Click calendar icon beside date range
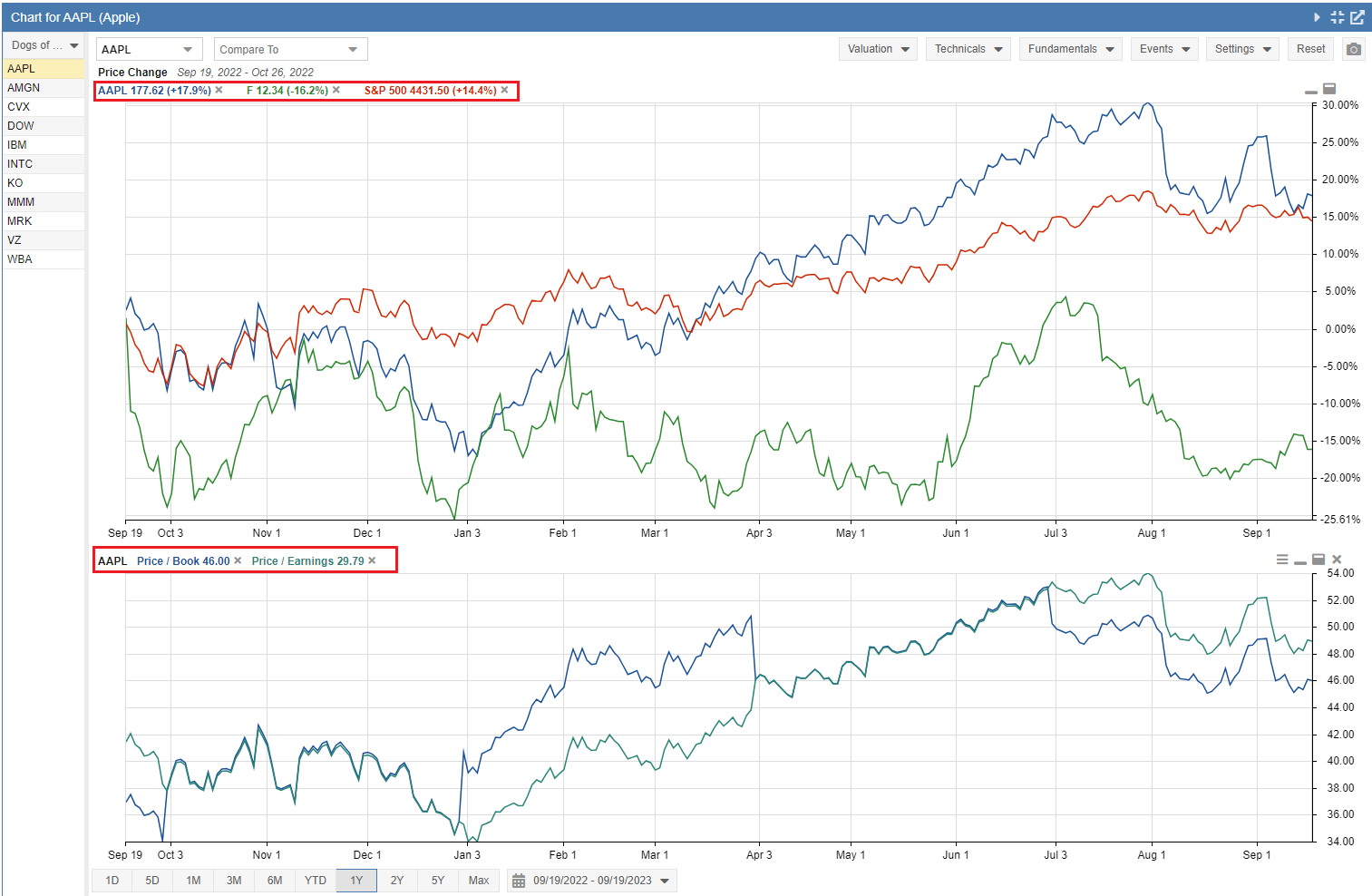Image resolution: width=1372 pixels, height=896 pixels. pos(519,881)
